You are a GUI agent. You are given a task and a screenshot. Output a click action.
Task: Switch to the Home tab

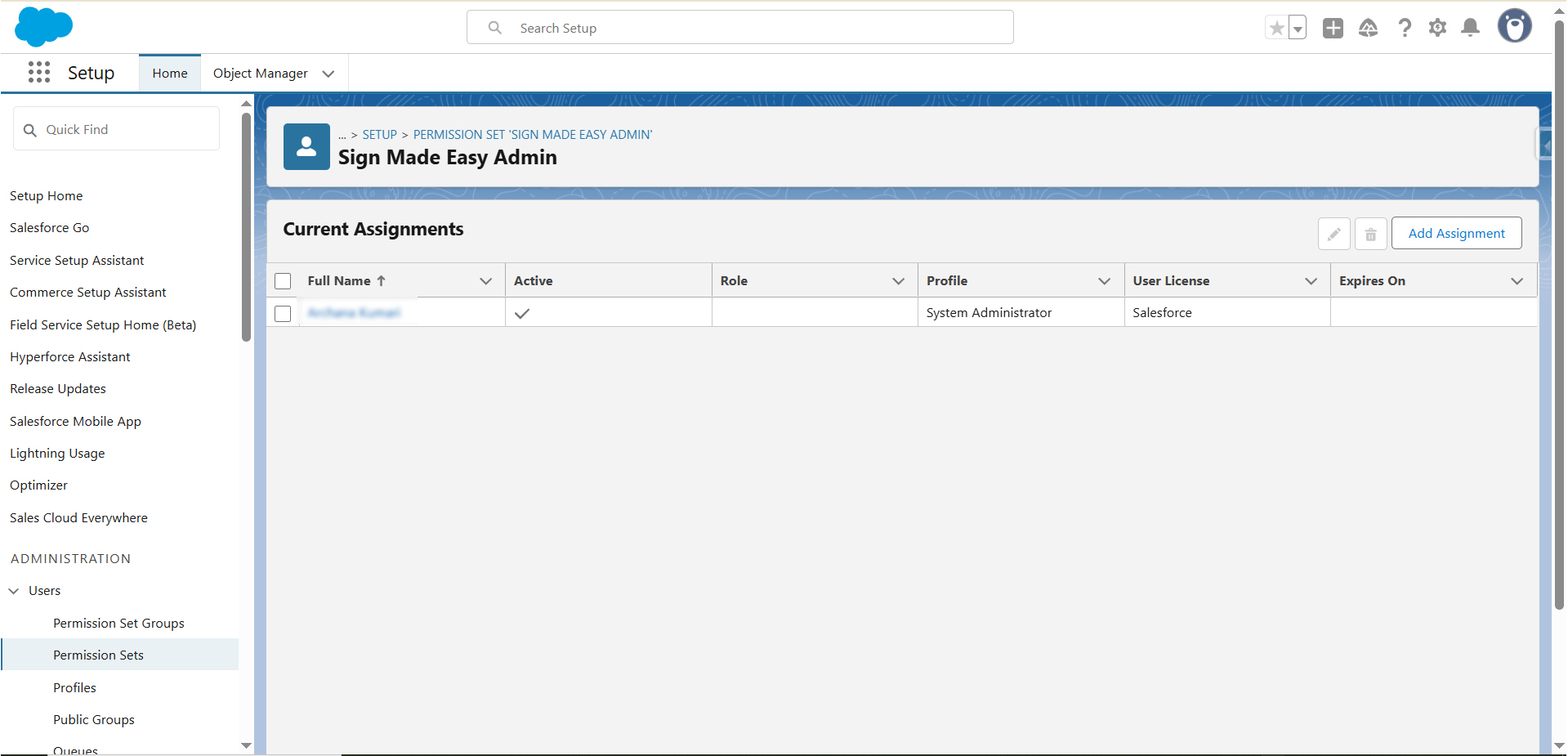(x=170, y=74)
